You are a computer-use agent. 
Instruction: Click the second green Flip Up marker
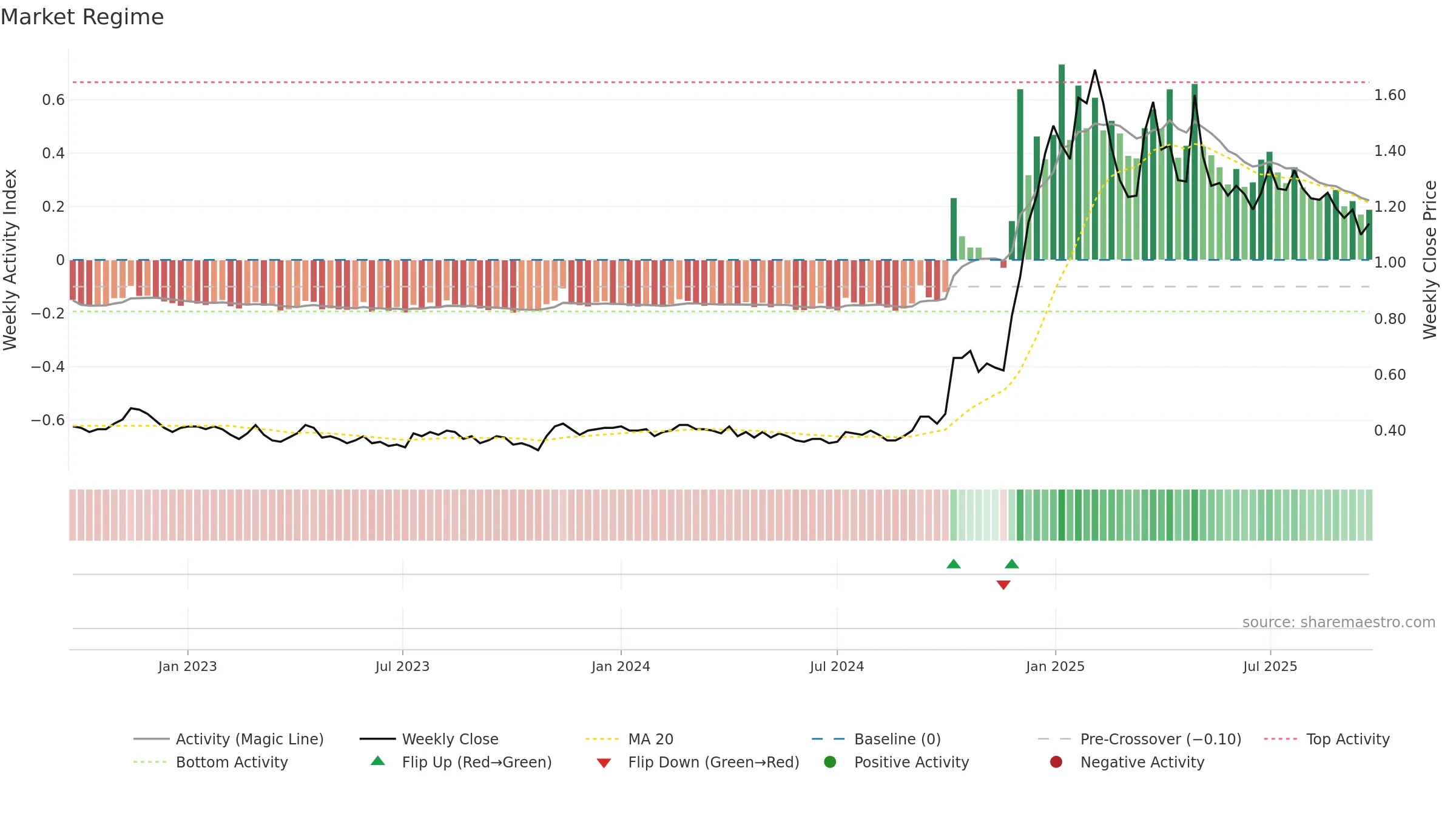[1012, 564]
